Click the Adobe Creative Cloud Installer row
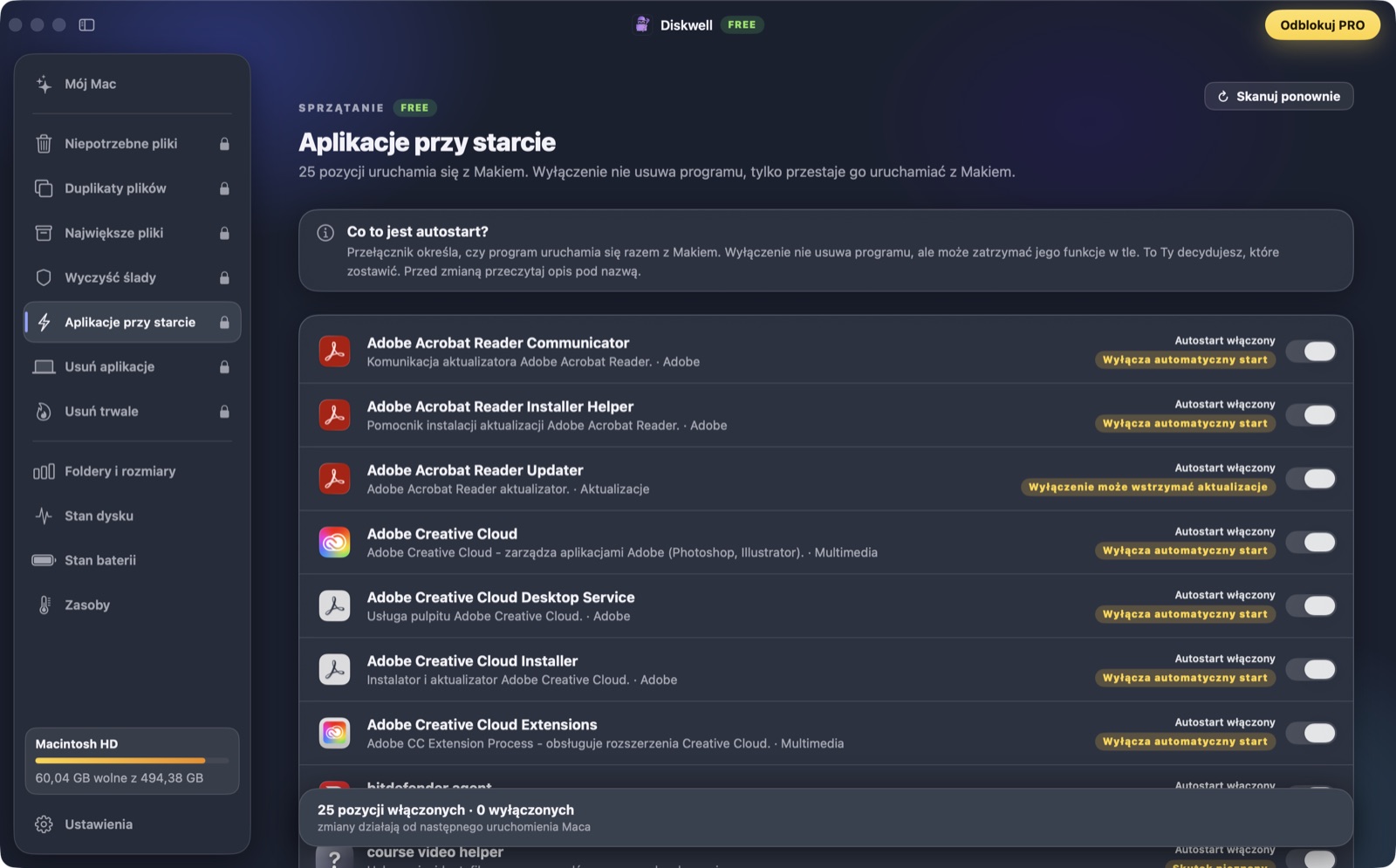This screenshot has width=1396, height=868. [x=825, y=670]
